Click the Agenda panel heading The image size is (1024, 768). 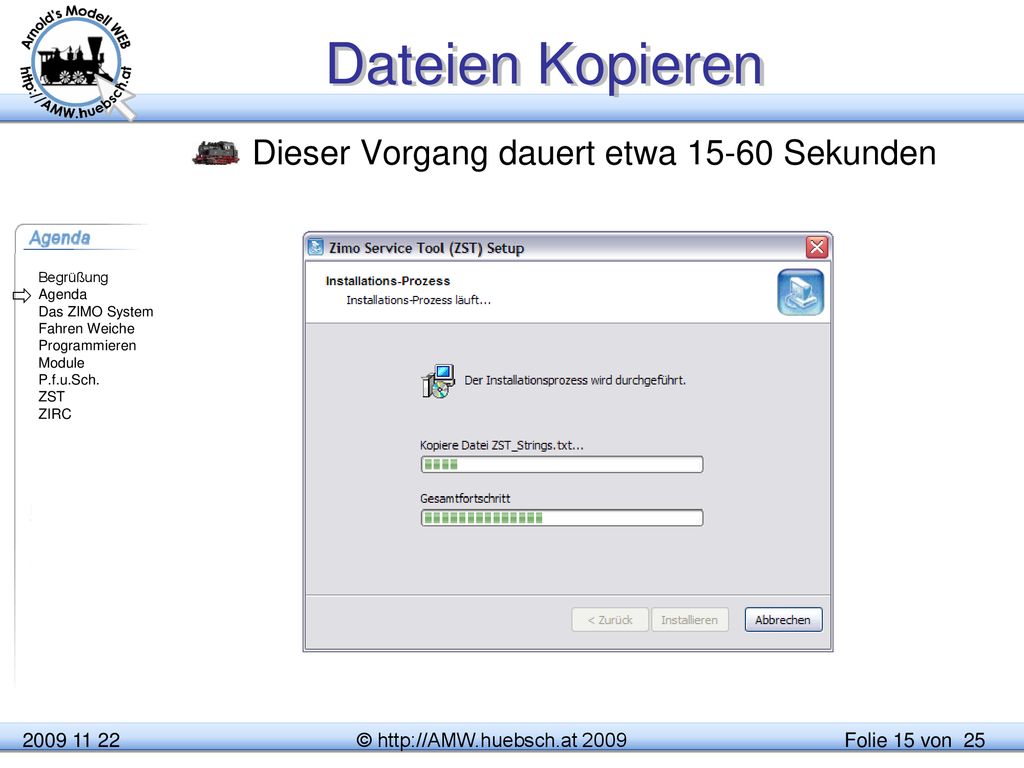[x=59, y=238]
